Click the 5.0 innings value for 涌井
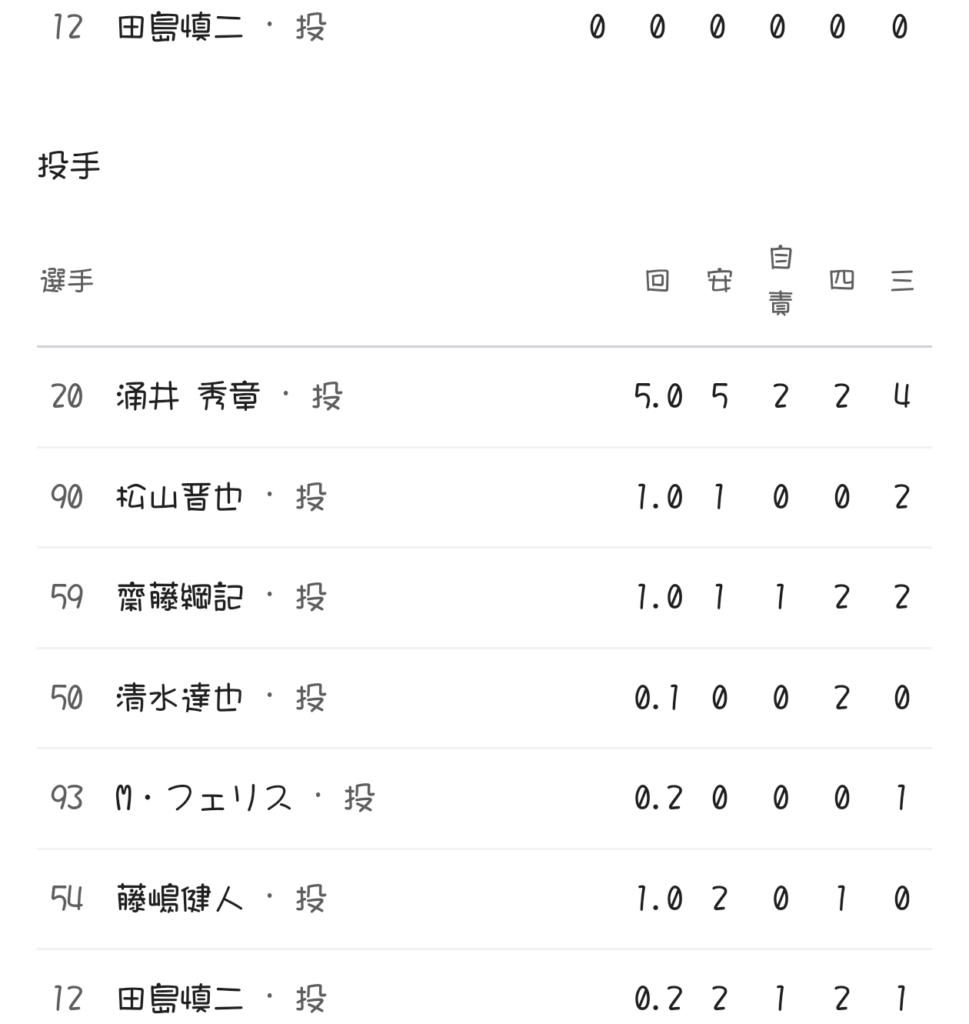 pyautogui.click(x=658, y=397)
